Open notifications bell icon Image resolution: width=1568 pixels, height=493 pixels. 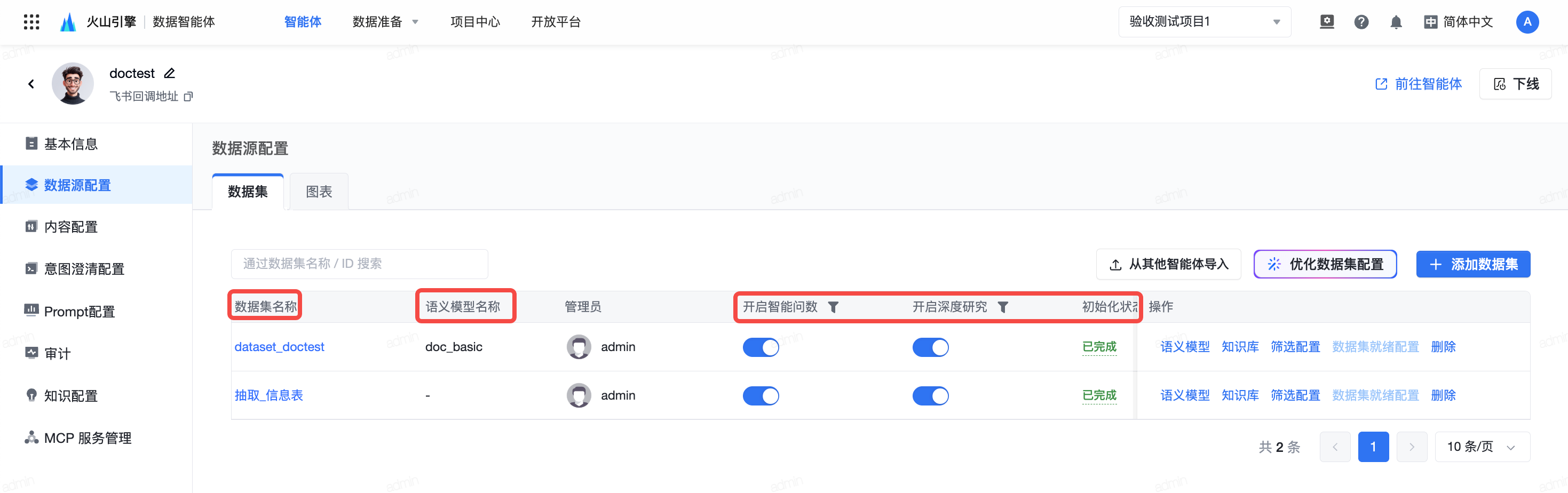(1396, 22)
